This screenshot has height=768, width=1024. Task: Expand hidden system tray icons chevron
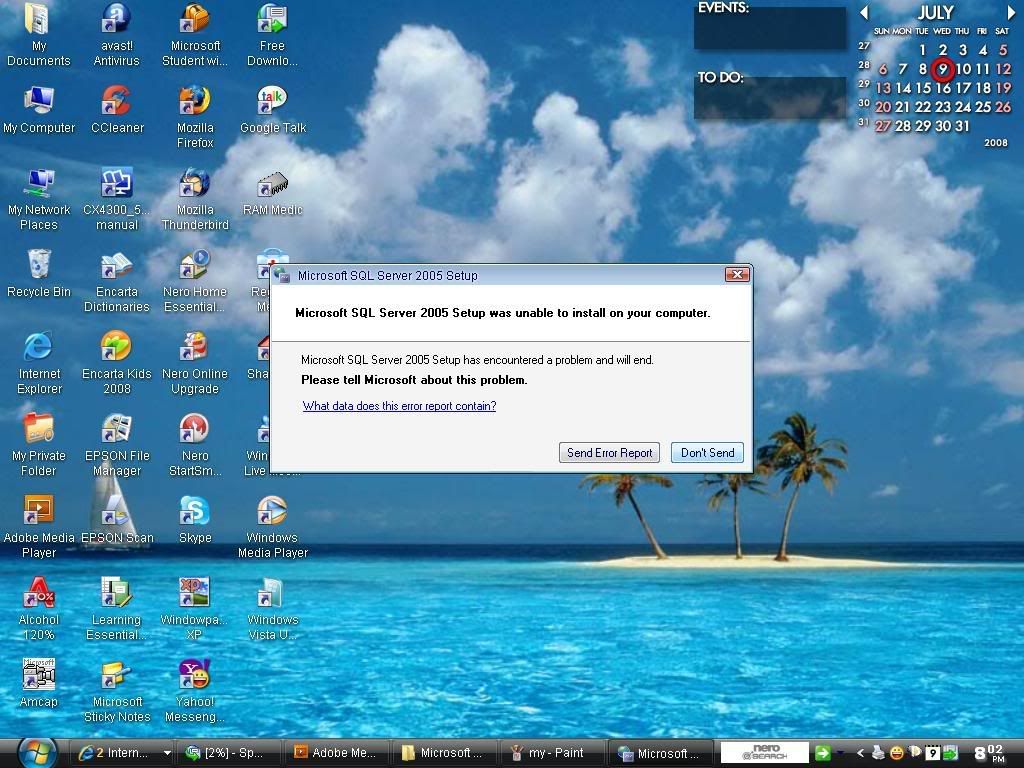coord(859,753)
